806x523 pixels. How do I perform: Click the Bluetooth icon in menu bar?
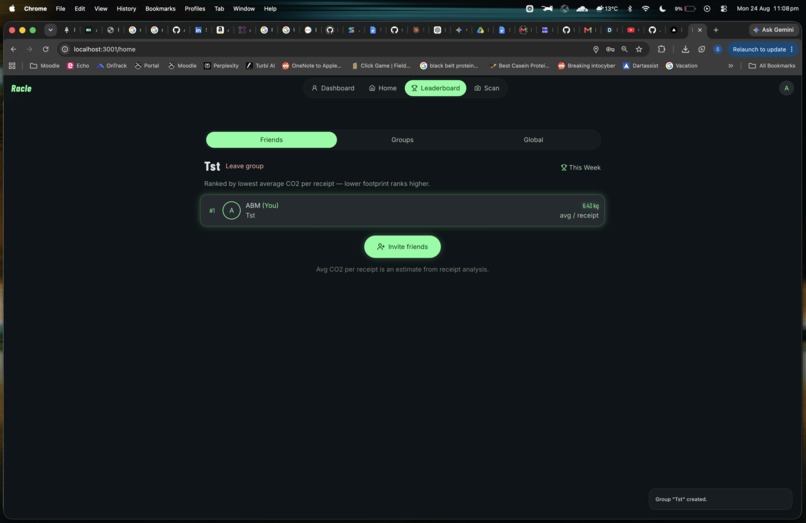tap(630, 9)
